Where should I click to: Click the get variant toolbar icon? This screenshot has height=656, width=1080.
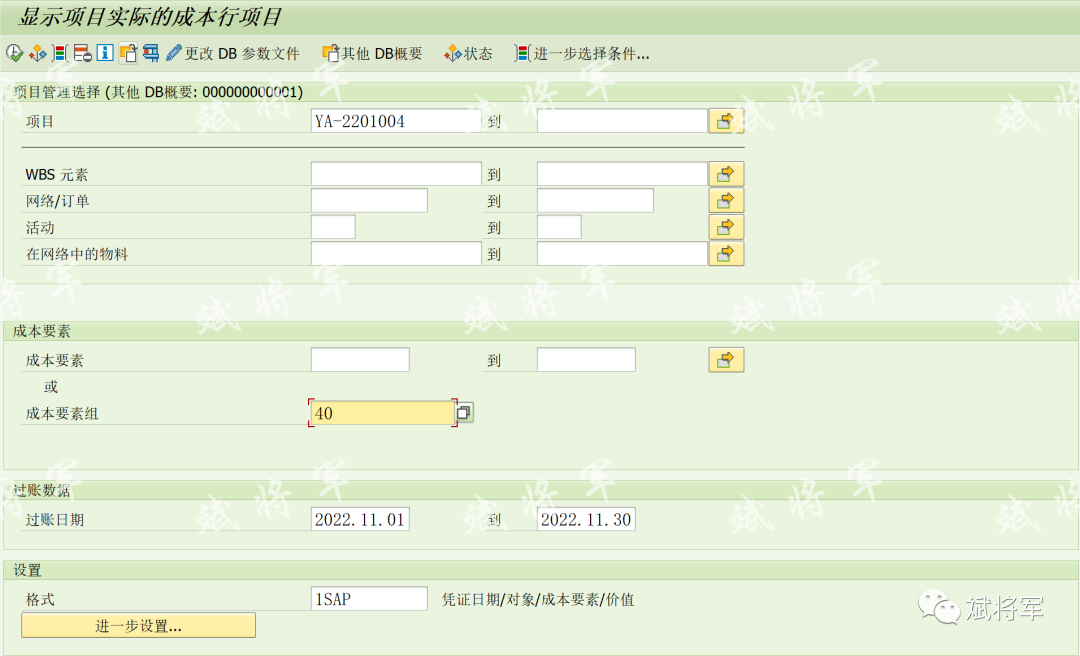[151, 53]
